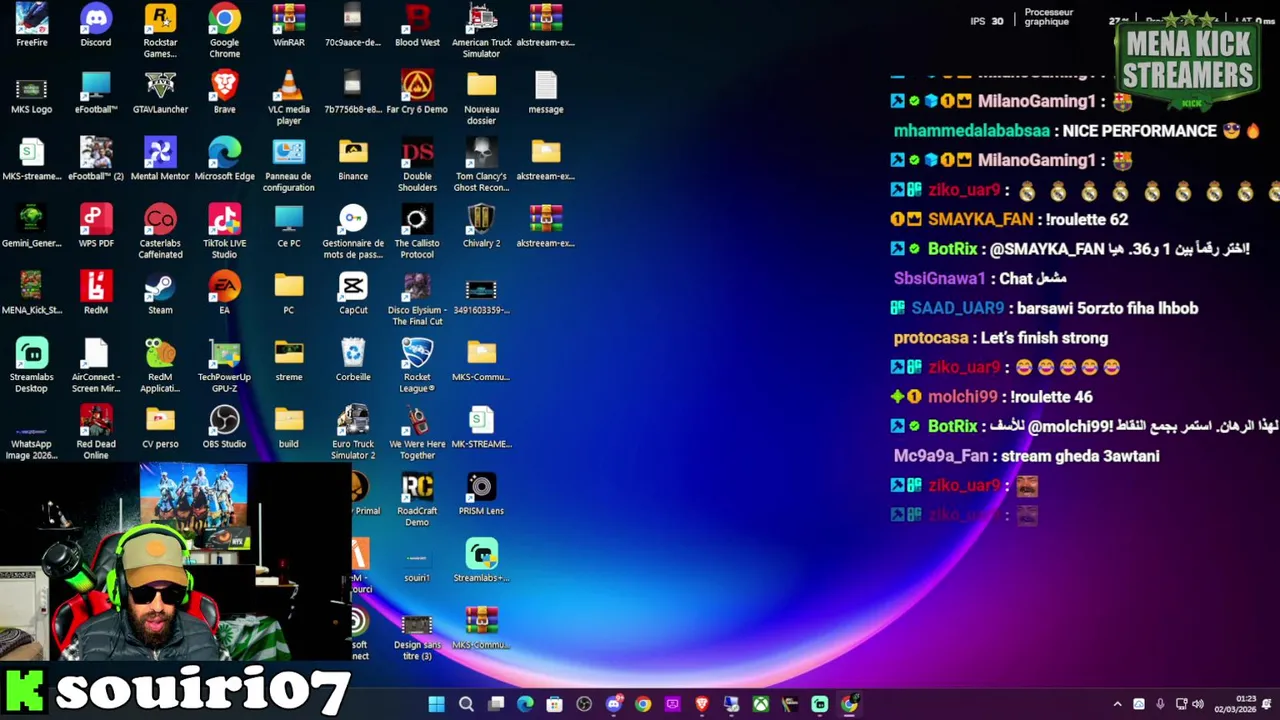The height and width of the screenshot is (720, 1280).
Task: Open Streamlabs Desktop shortcut
Action: [x=31, y=365]
